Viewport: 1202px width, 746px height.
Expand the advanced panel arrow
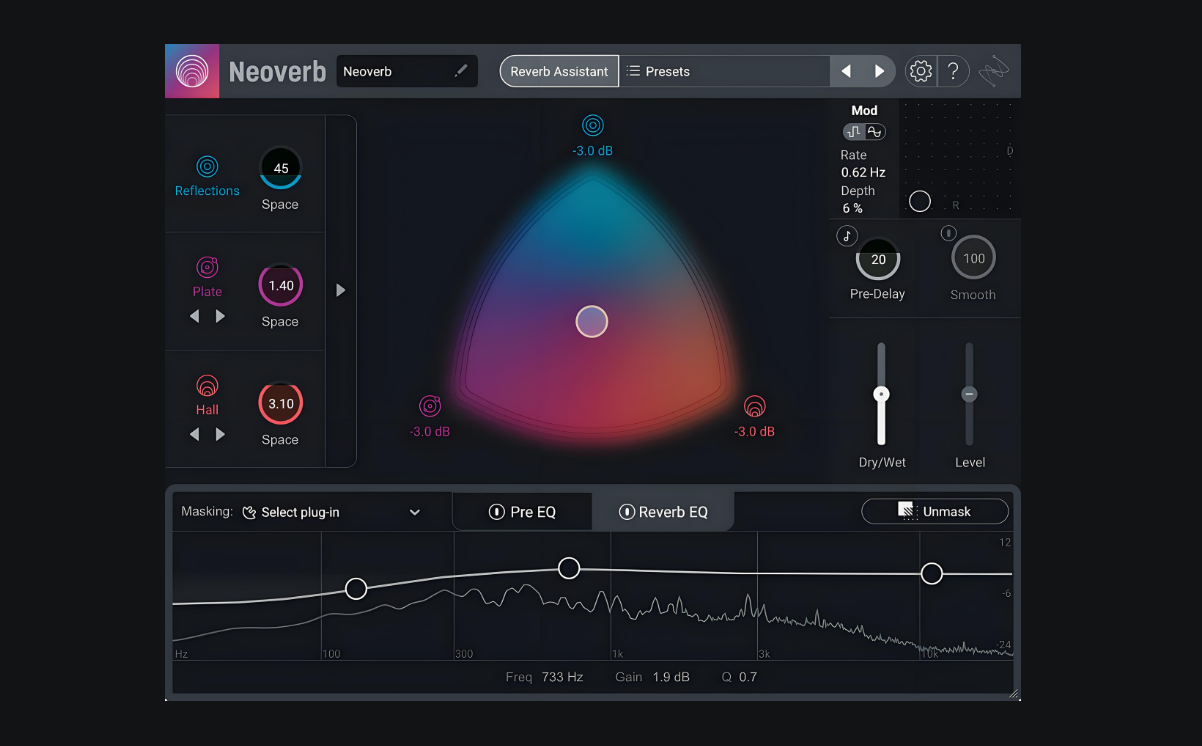[341, 290]
